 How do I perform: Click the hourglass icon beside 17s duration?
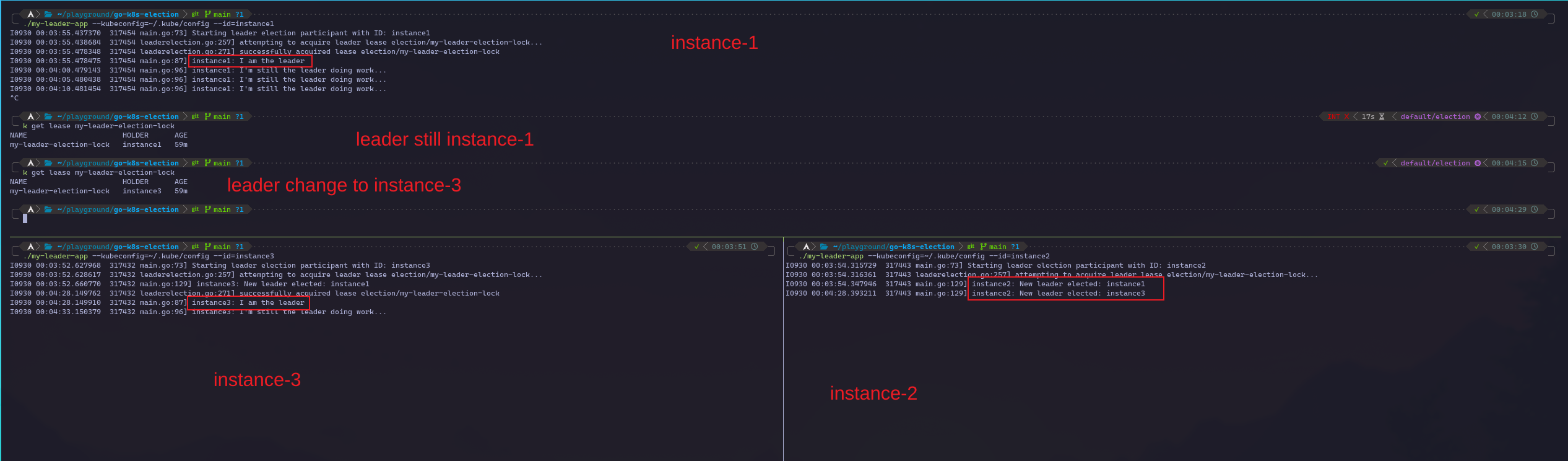[x=1382, y=116]
